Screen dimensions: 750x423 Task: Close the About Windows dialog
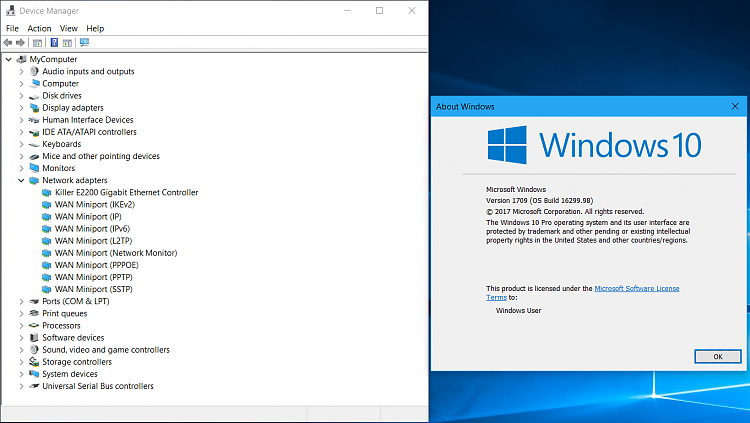coord(735,106)
